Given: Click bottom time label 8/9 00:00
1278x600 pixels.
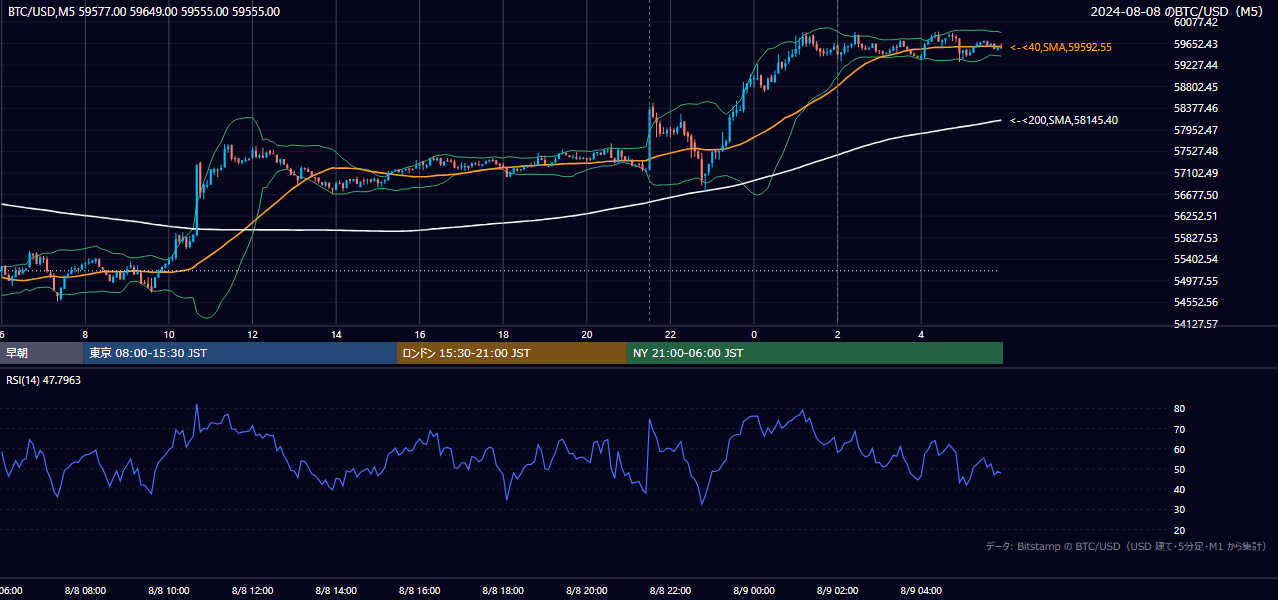Looking at the screenshot, I should point(754,591).
